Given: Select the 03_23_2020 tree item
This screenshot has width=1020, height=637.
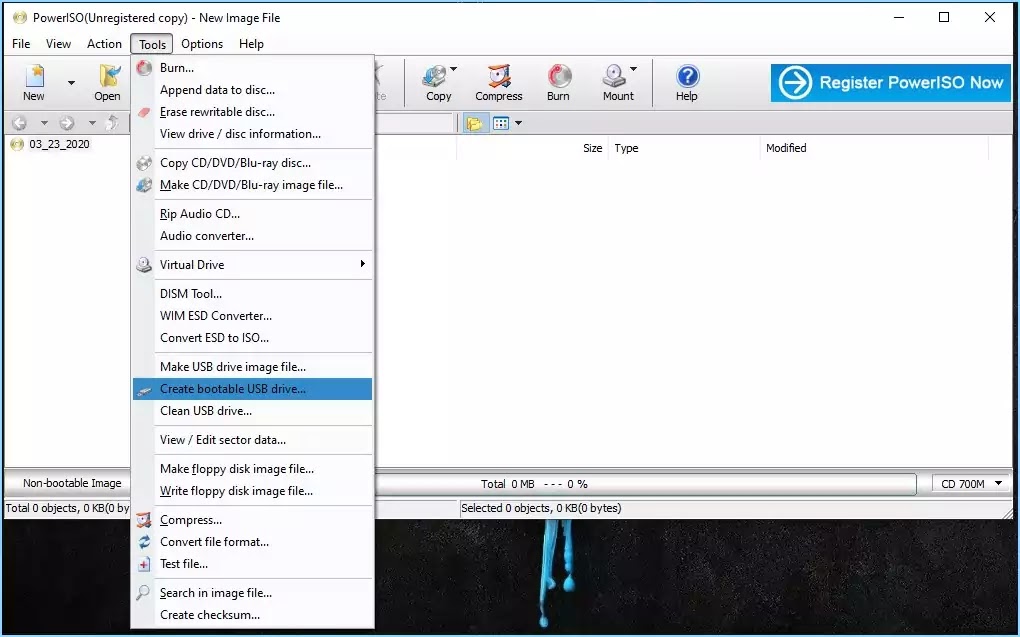Looking at the screenshot, I should pos(59,144).
